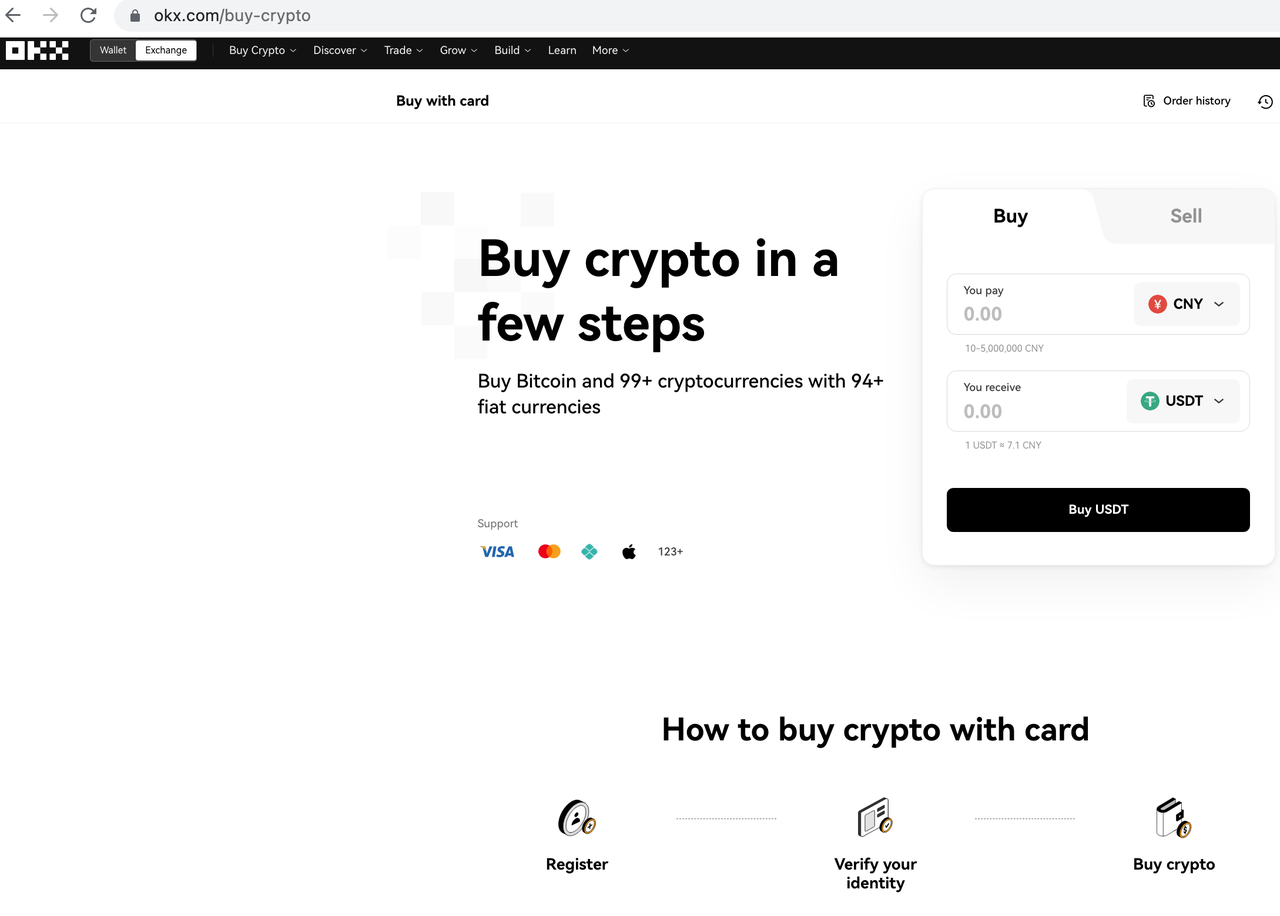
Task: Open the CNY currency selector
Action: point(1187,304)
